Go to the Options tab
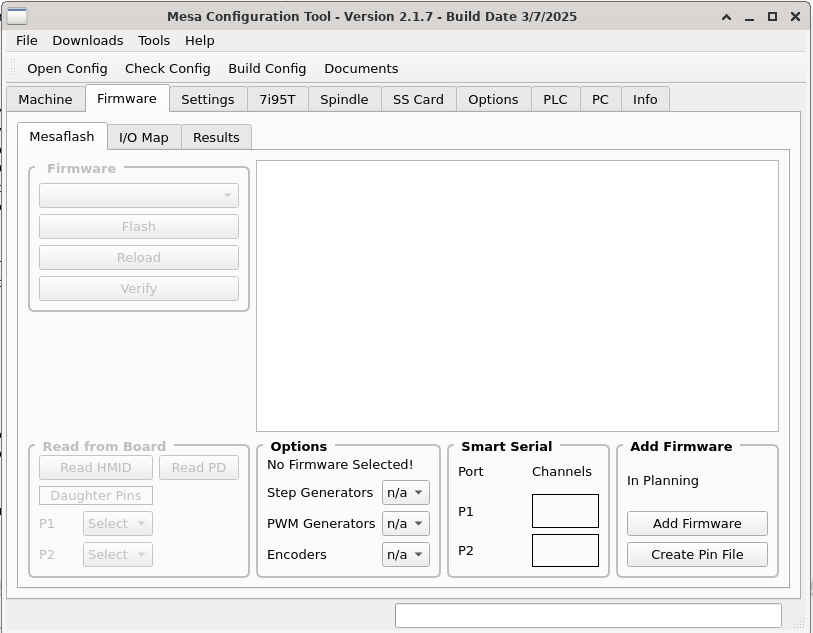The width and height of the screenshot is (813, 633). [x=493, y=99]
